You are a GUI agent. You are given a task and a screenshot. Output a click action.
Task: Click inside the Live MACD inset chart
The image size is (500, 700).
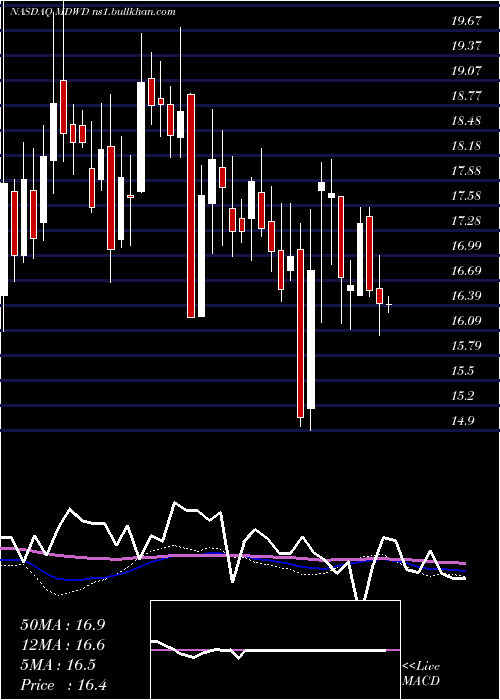[x=275, y=650]
